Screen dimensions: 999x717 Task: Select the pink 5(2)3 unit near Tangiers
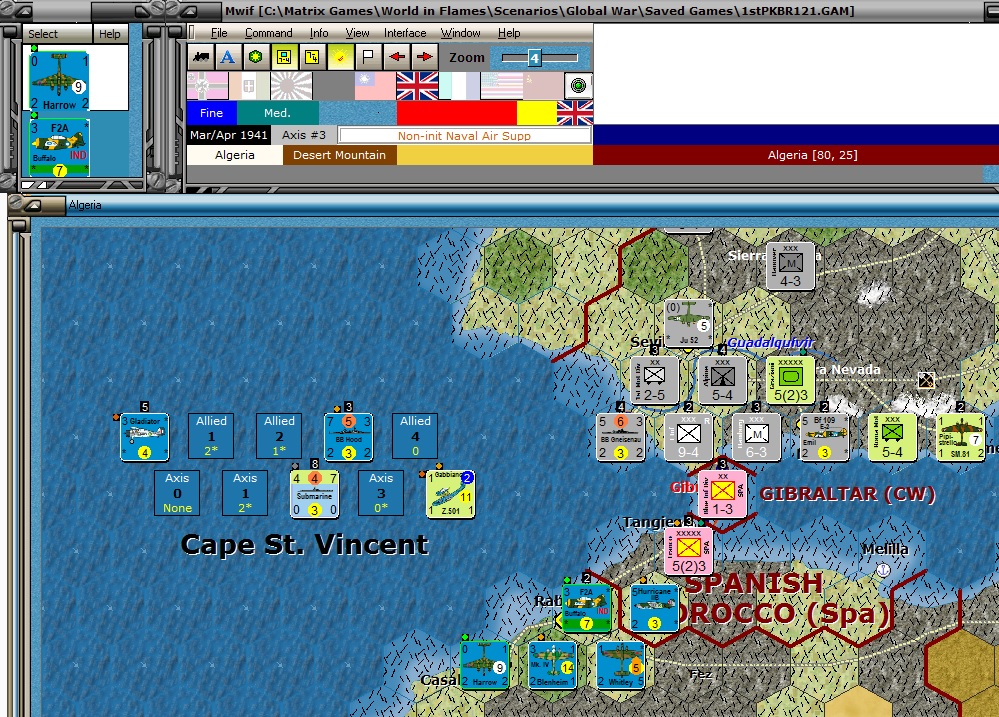(689, 551)
